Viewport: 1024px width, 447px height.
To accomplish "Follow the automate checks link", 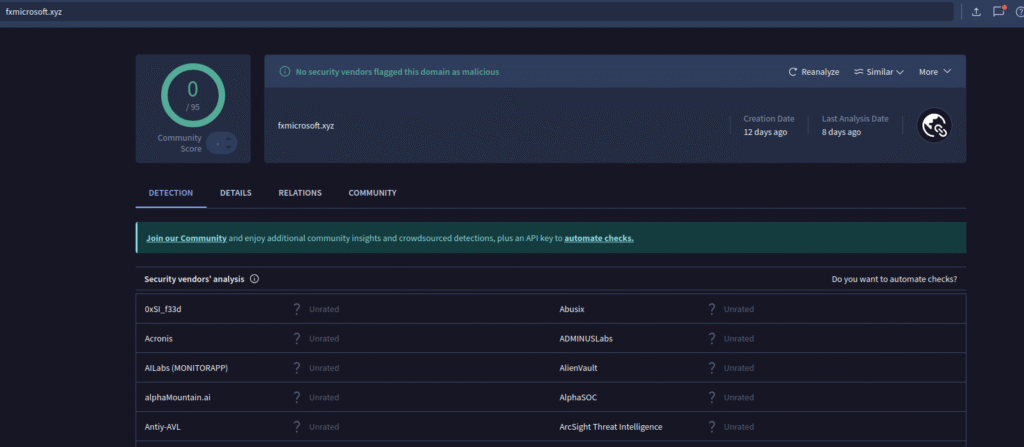I will pos(599,239).
